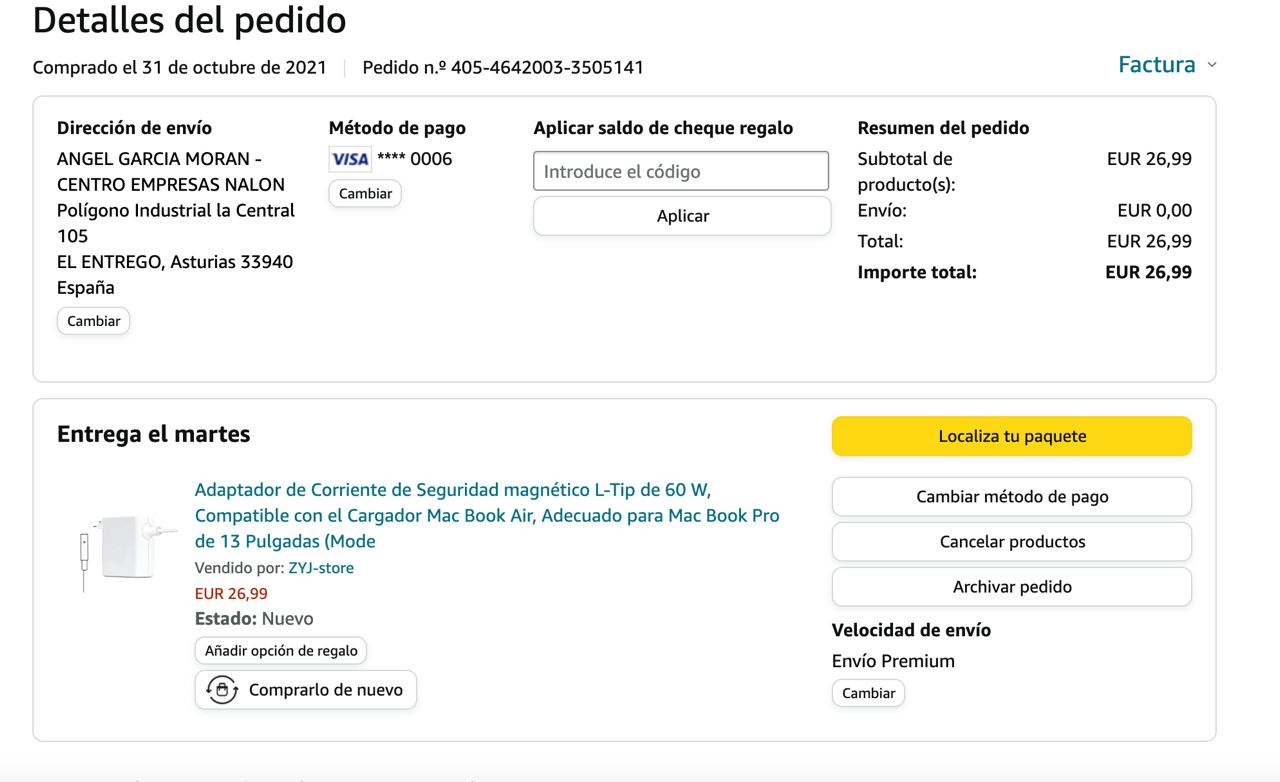Archive the order via 'Archivar pedido'
Screen dimensions: 1280x782
coord(1011,587)
